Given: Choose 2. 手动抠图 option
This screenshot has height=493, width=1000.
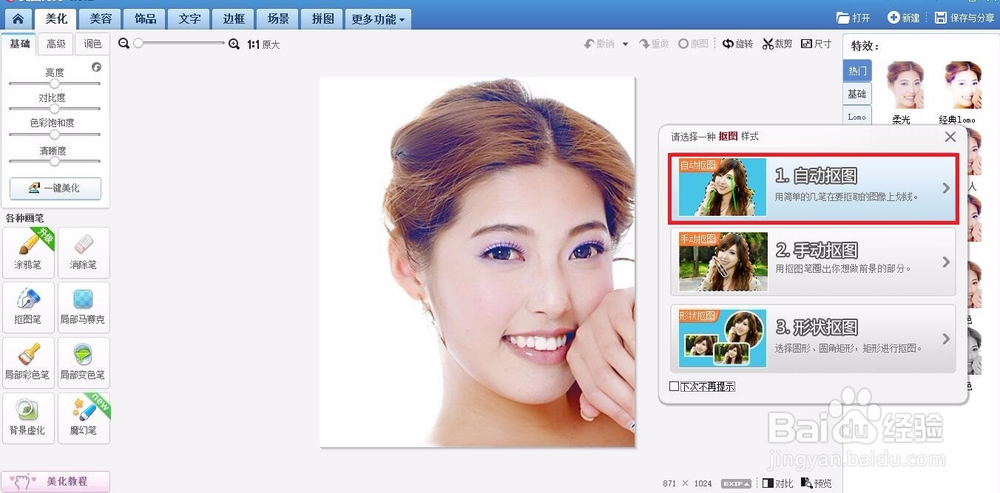Looking at the screenshot, I should (813, 262).
